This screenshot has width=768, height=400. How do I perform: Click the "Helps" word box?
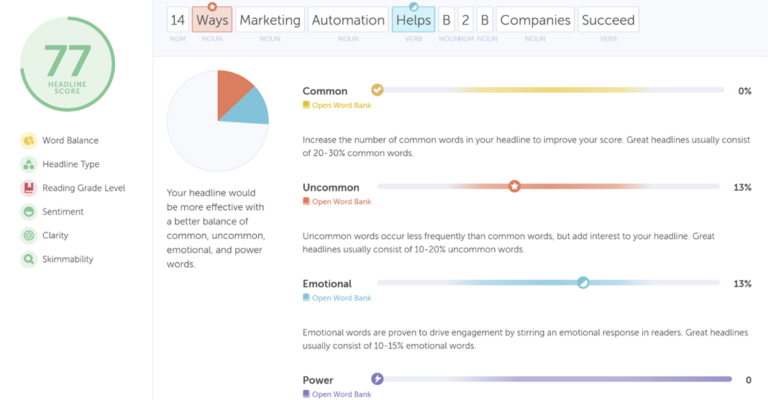point(413,20)
